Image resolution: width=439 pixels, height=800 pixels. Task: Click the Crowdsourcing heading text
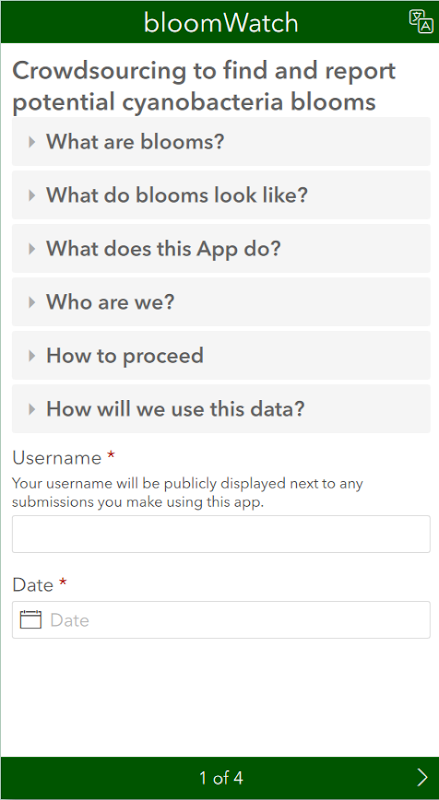click(x=204, y=86)
